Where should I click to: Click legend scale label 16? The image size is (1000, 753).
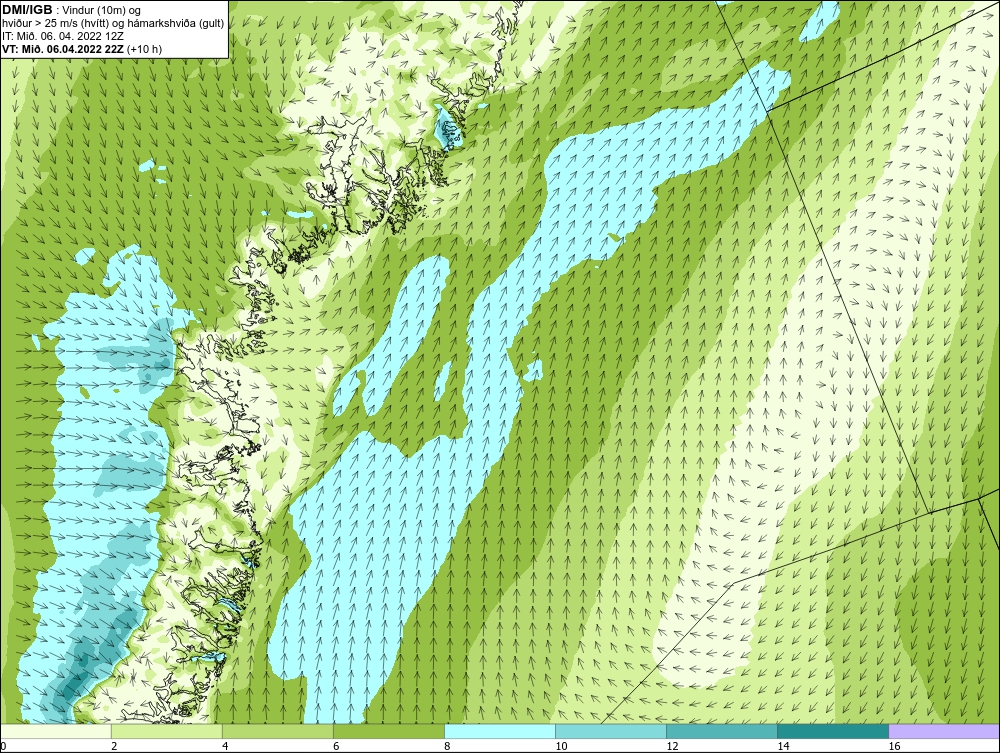[x=894, y=746]
